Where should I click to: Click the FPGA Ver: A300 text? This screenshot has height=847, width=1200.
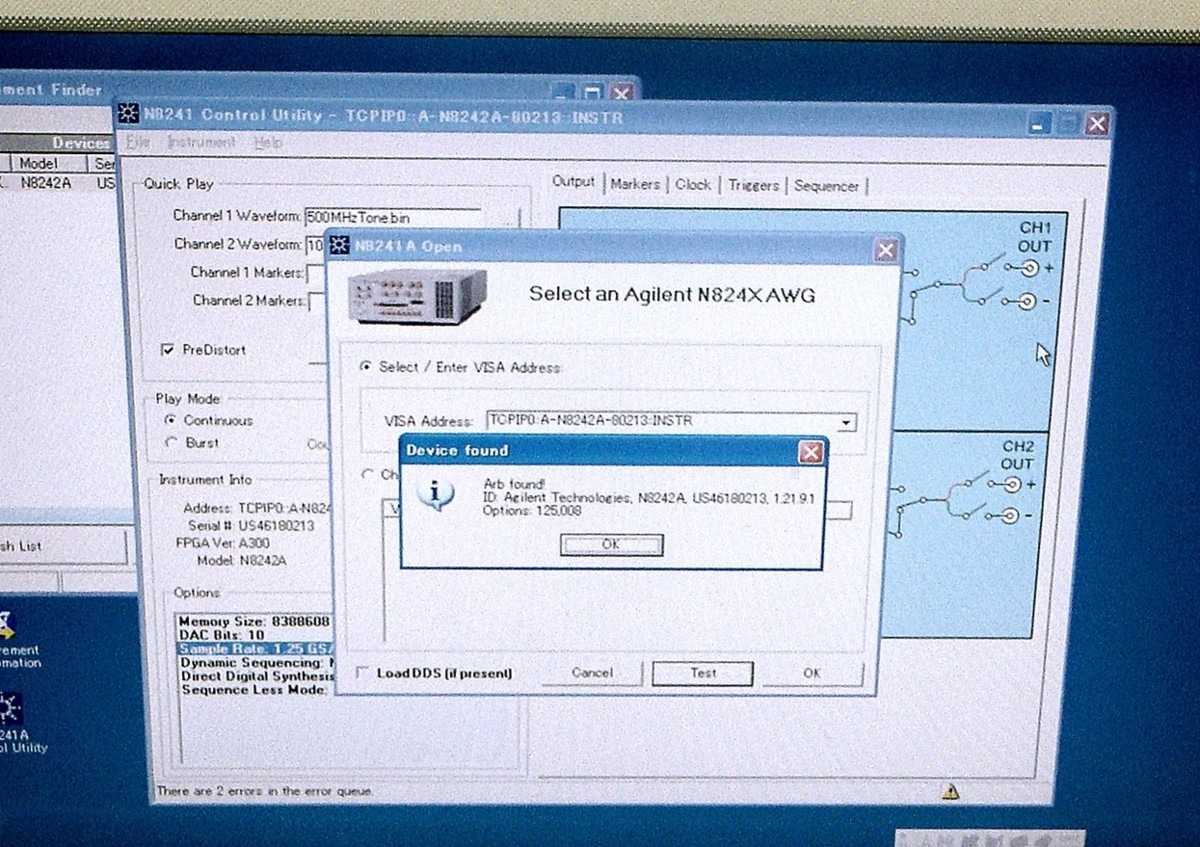[222, 542]
